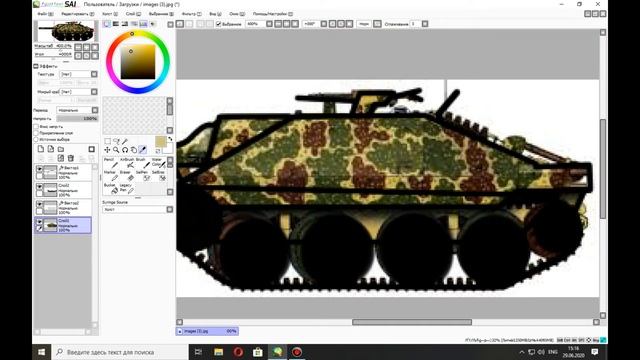Viewport: 640px width, 360px height.
Task: Show the RGB slider panel
Action: pos(116,24)
